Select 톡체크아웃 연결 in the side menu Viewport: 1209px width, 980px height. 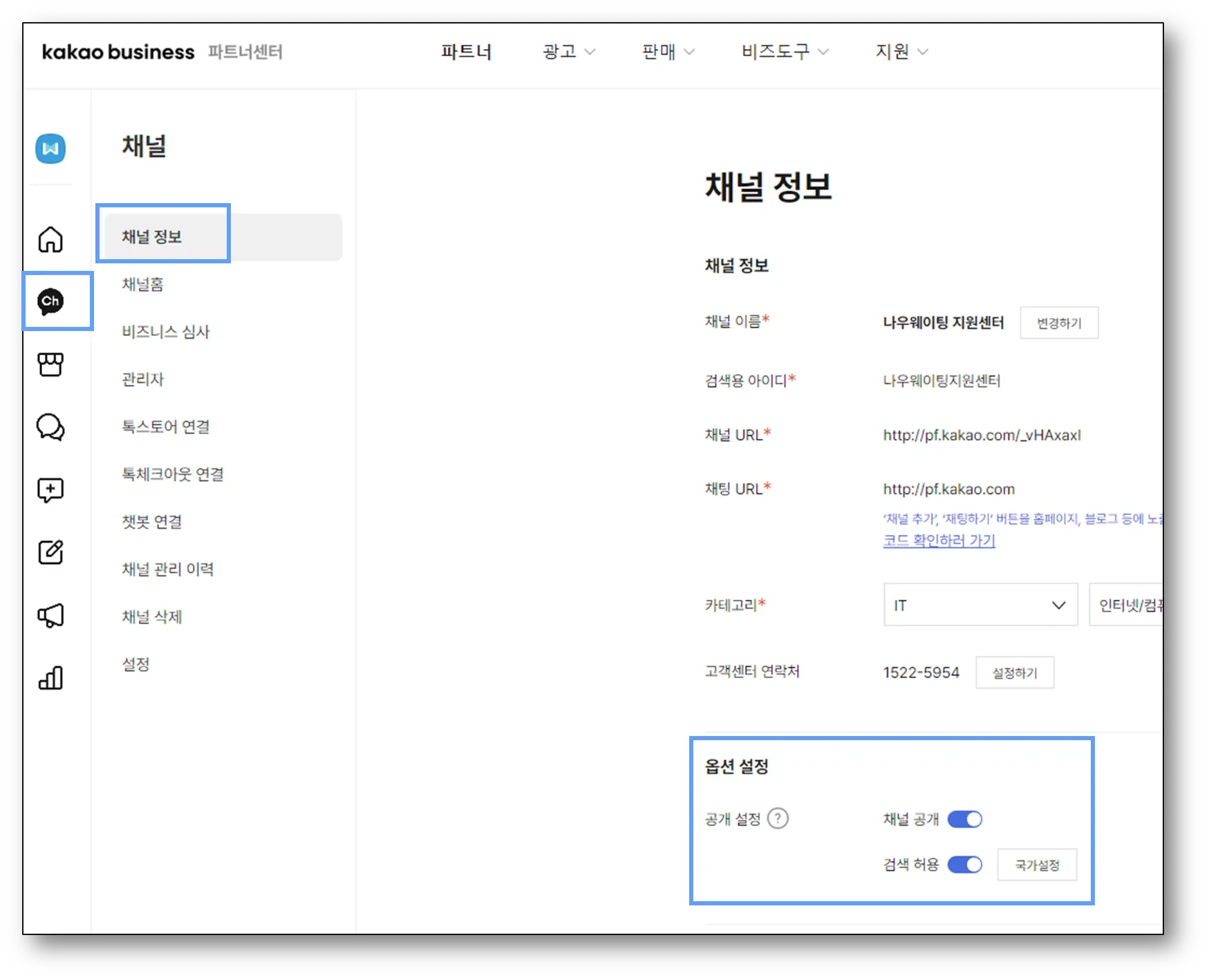(x=173, y=475)
